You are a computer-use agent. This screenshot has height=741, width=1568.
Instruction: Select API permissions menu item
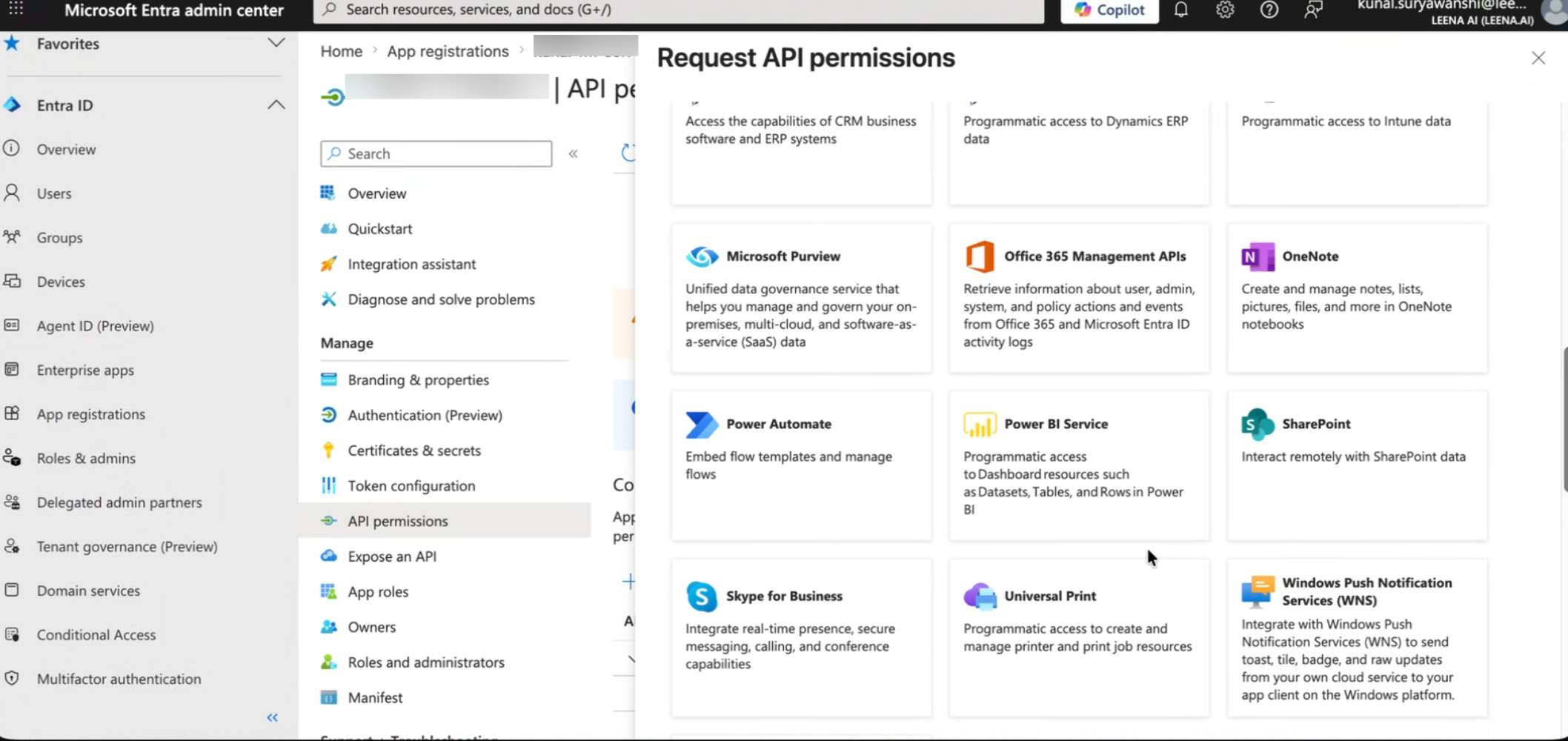(445, 521)
